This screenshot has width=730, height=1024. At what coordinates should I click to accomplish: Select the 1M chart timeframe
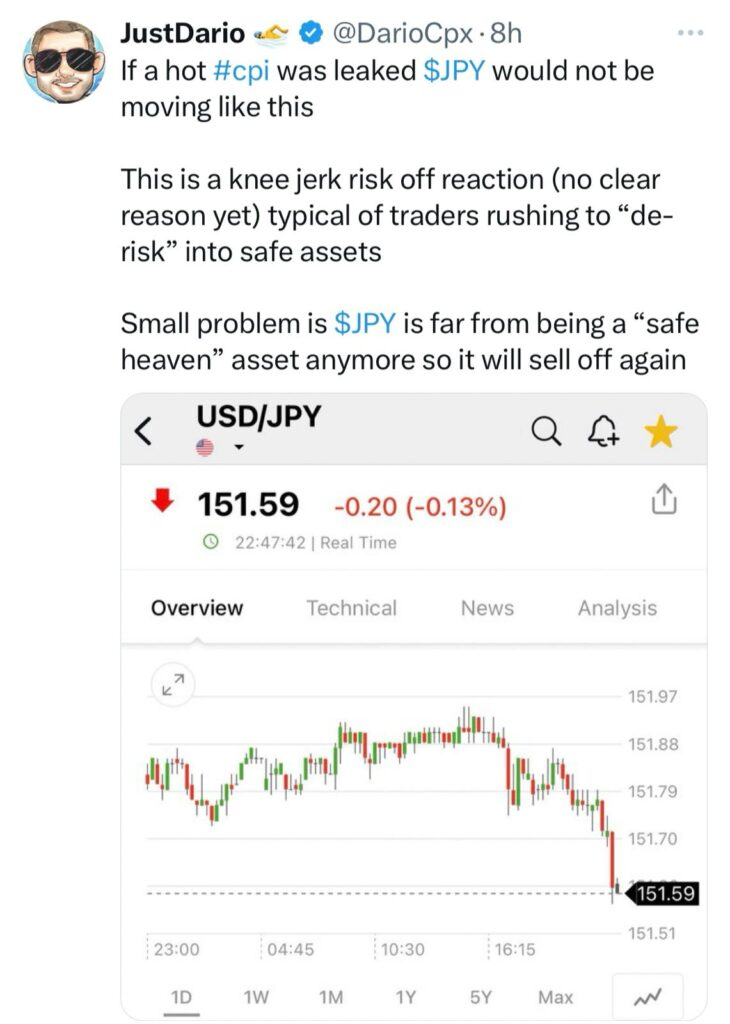click(330, 997)
